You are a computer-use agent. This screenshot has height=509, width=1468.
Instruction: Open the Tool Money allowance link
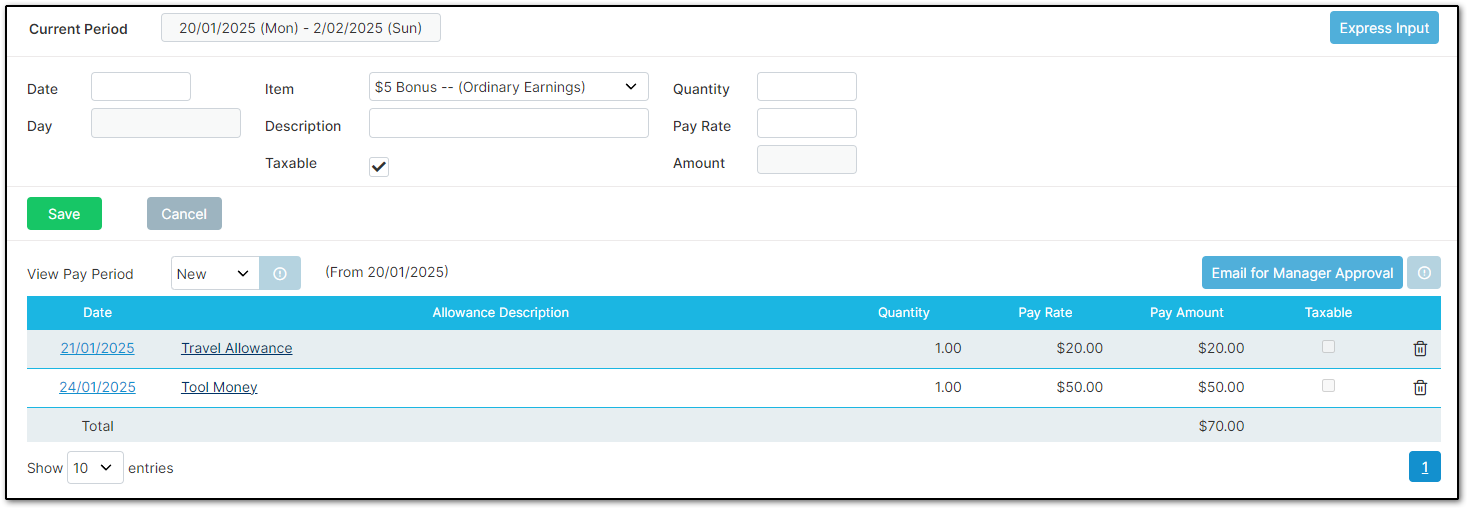point(219,388)
